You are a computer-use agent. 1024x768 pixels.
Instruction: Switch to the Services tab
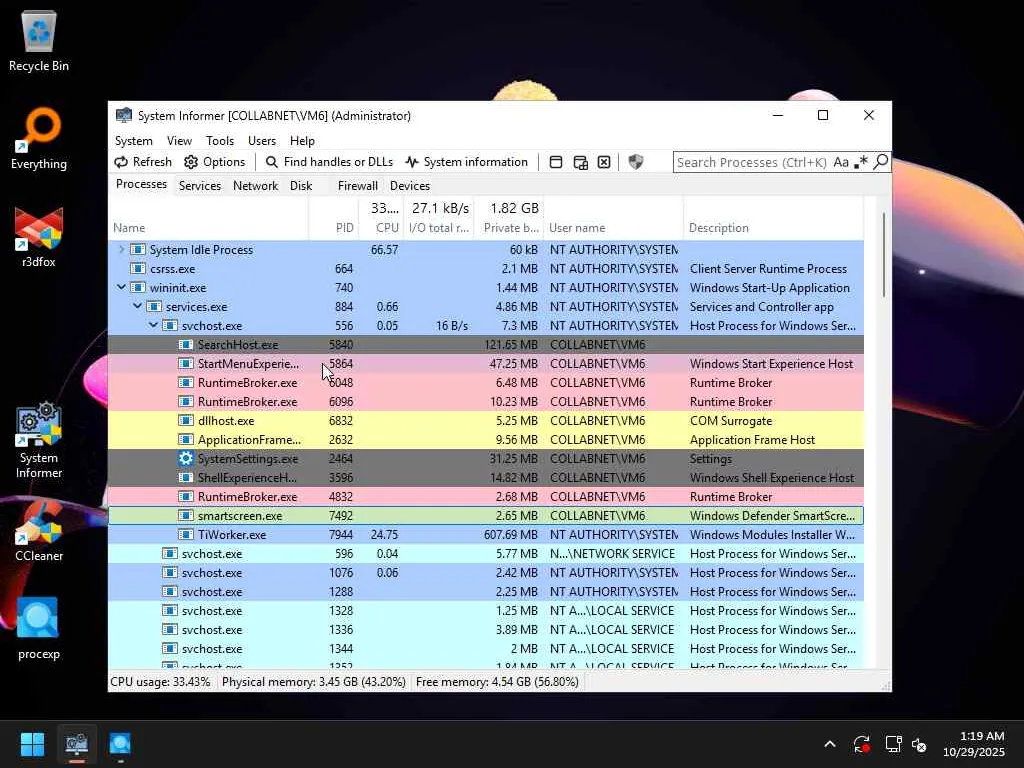click(200, 185)
